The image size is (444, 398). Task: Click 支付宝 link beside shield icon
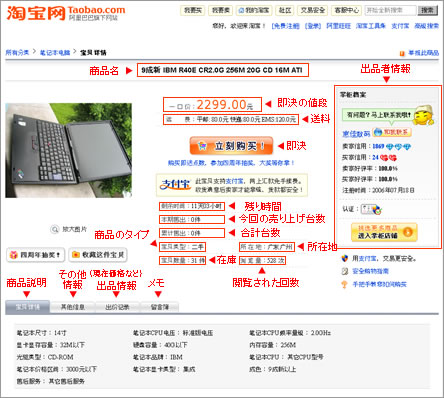368,258
